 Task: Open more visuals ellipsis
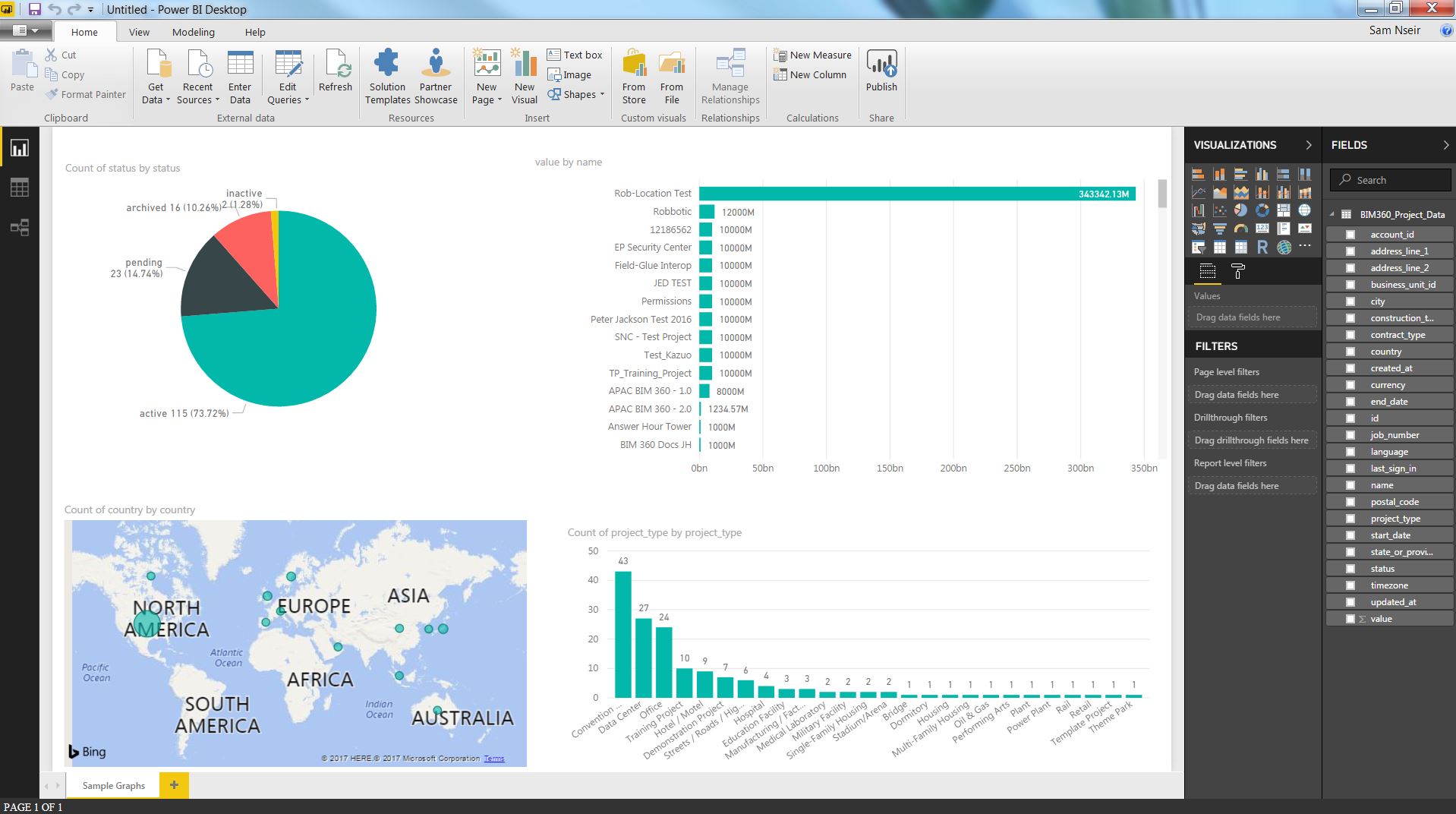point(1304,246)
